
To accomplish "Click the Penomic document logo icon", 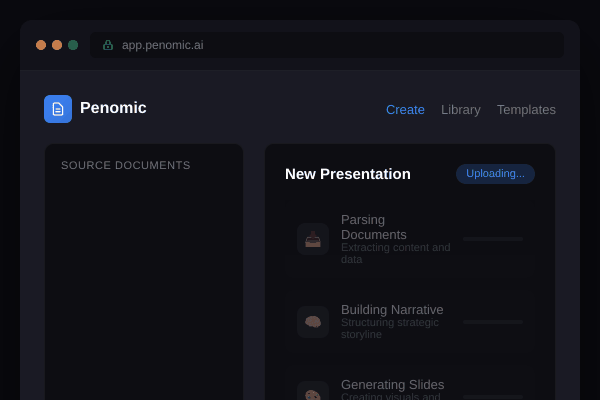I will [x=58, y=109].
